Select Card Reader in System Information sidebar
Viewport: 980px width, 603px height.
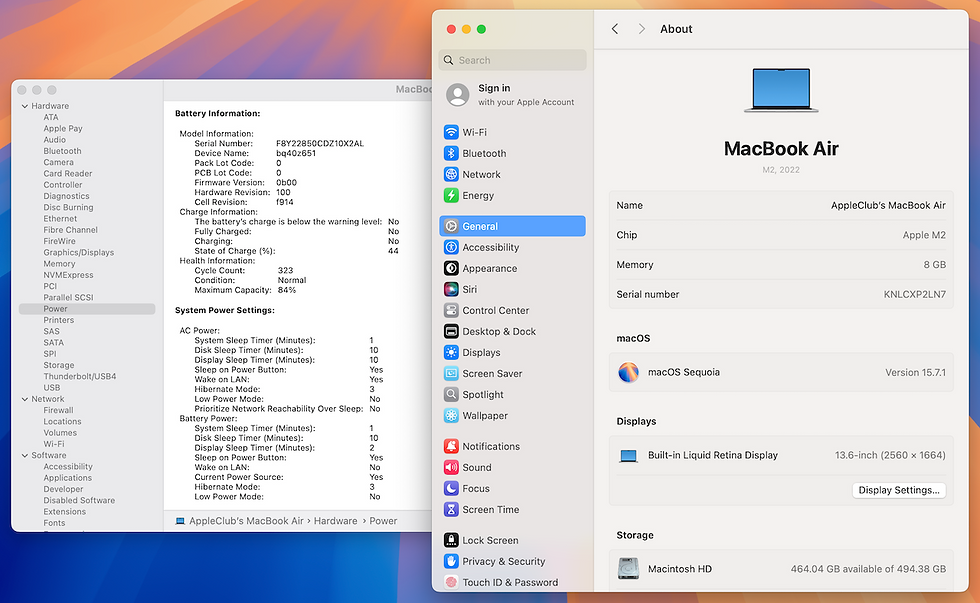pos(68,174)
